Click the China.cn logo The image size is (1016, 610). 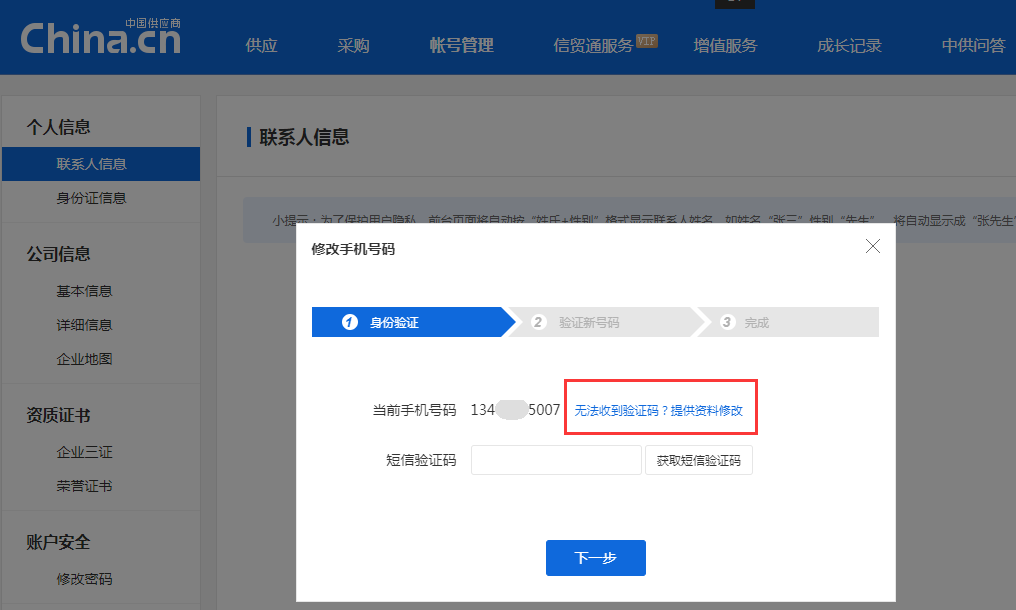[100, 37]
